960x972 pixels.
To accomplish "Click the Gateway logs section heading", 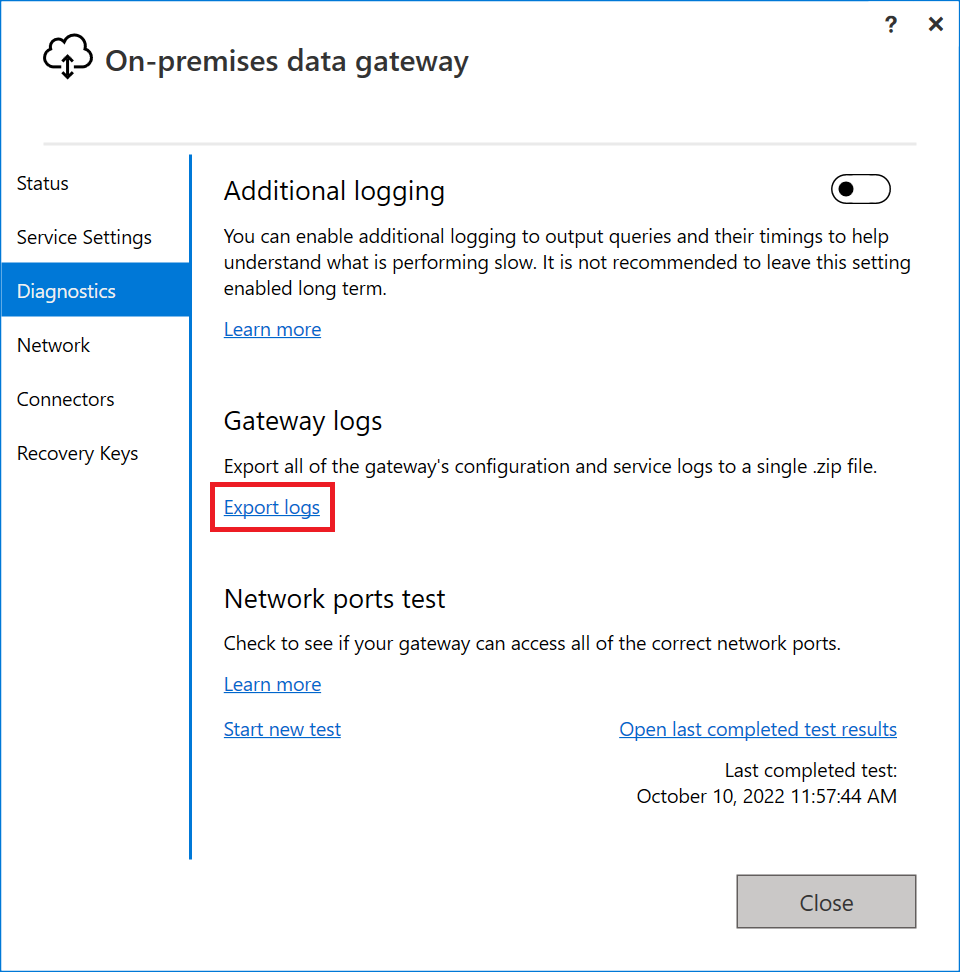I will point(302,421).
